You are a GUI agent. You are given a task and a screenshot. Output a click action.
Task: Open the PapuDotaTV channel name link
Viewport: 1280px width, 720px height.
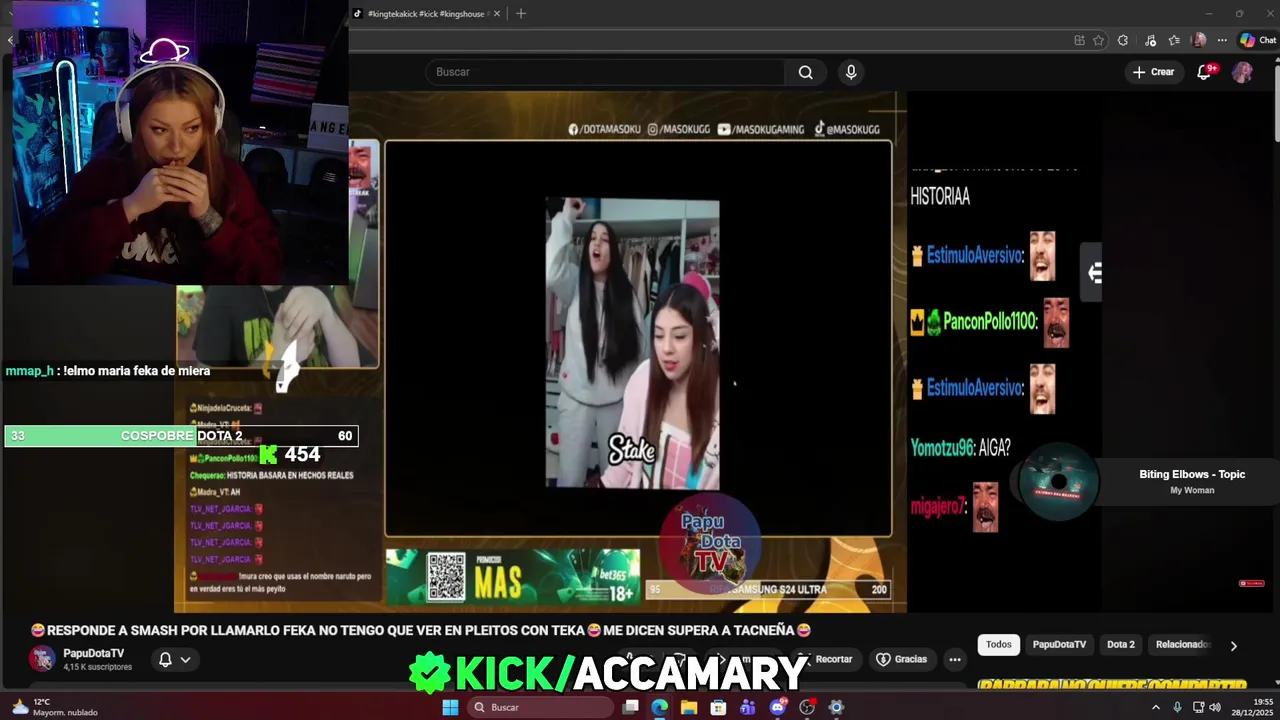point(94,653)
